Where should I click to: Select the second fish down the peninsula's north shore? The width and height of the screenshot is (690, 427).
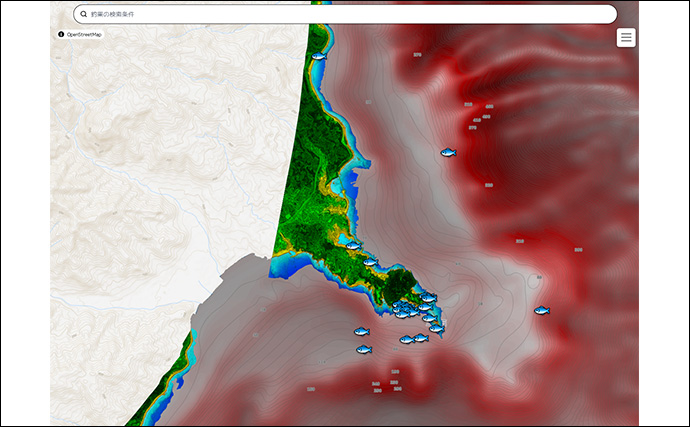point(369,261)
